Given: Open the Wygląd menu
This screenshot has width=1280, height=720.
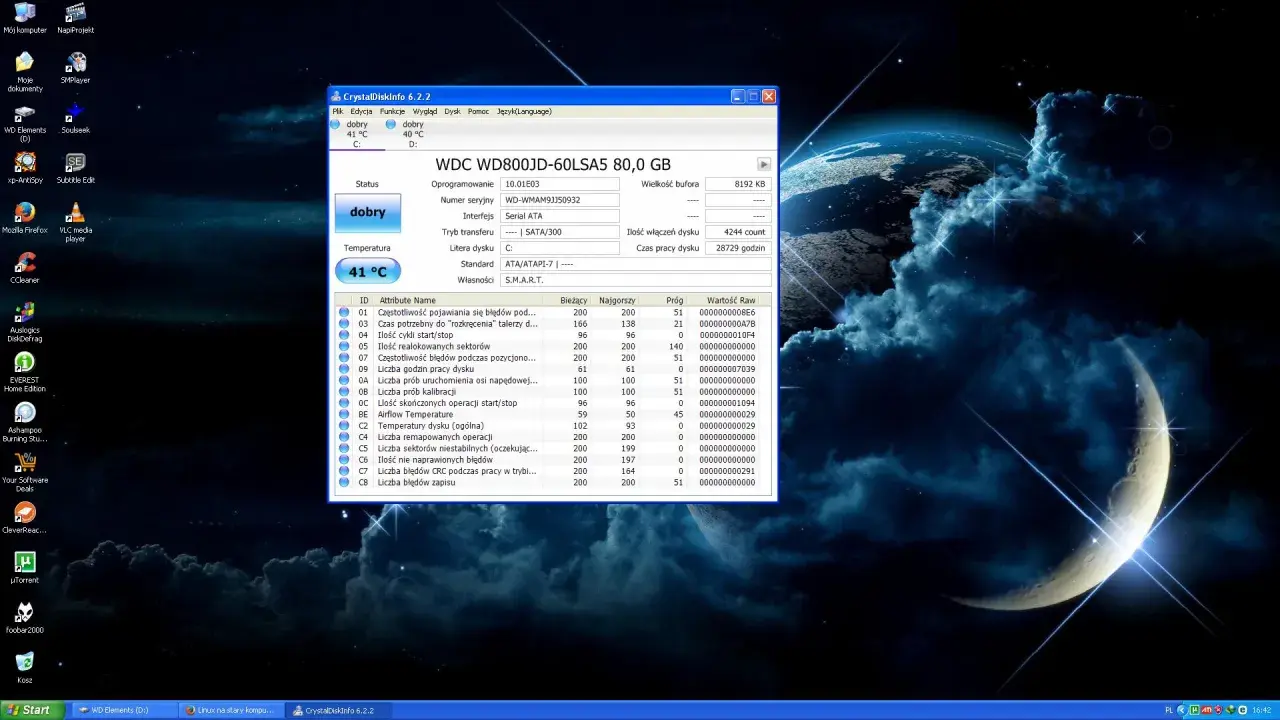Looking at the screenshot, I should coord(425,111).
